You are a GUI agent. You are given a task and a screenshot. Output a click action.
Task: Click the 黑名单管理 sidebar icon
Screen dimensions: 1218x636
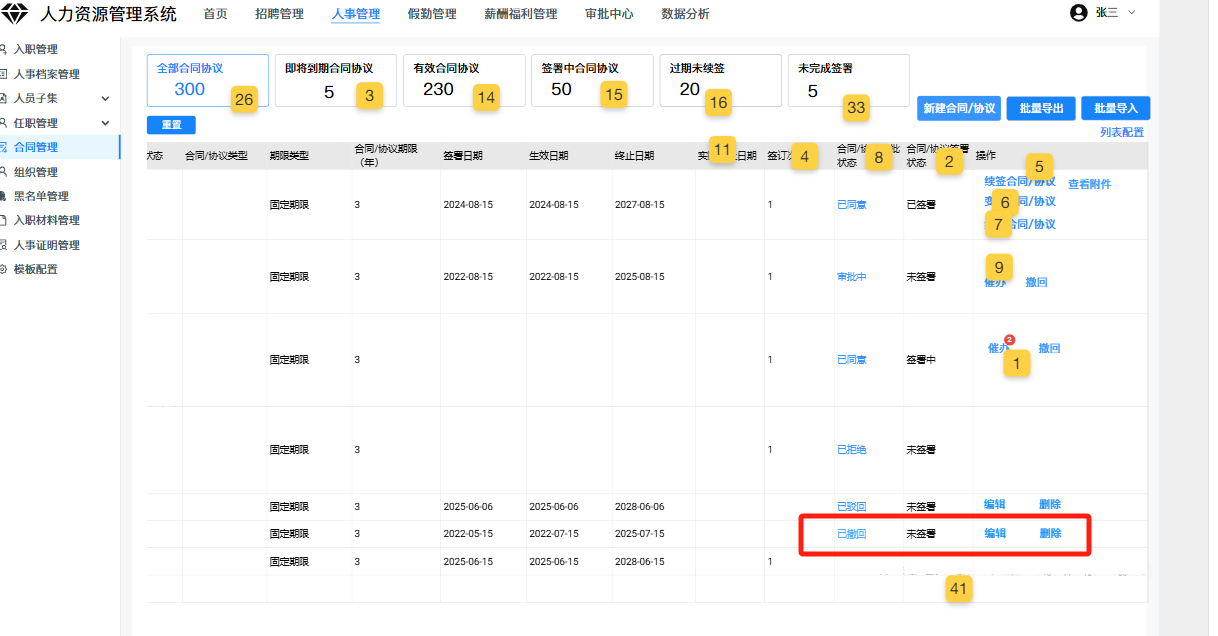4,196
